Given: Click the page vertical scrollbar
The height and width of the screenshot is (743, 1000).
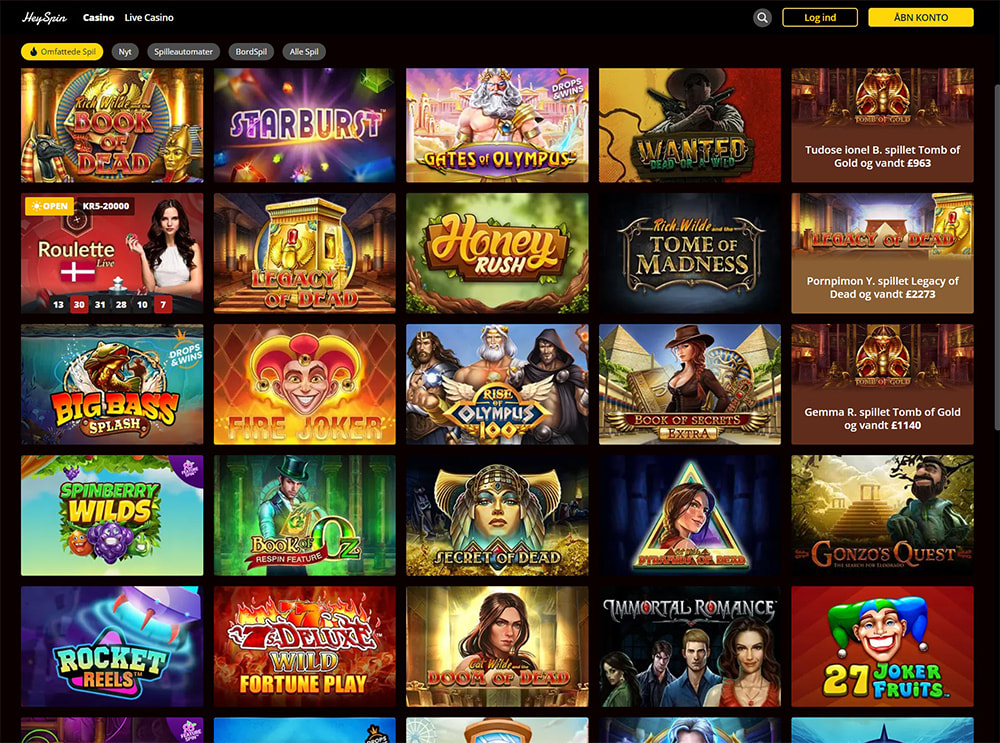Looking at the screenshot, I should click(996, 255).
